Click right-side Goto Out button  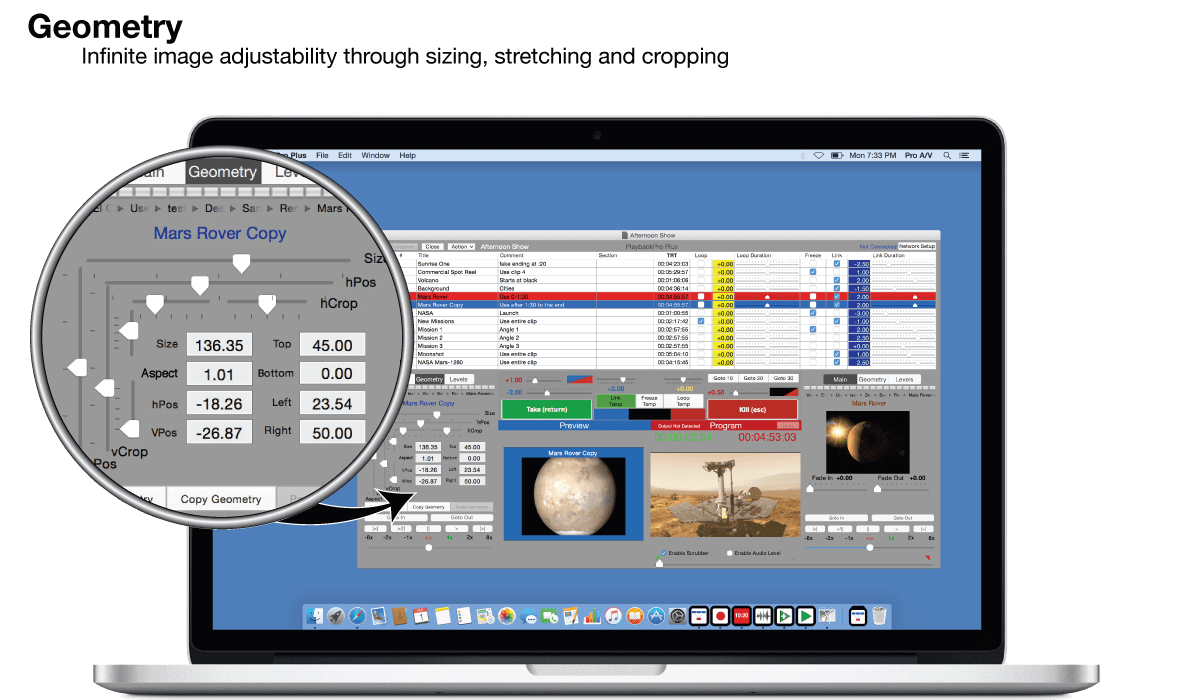pos(903,518)
